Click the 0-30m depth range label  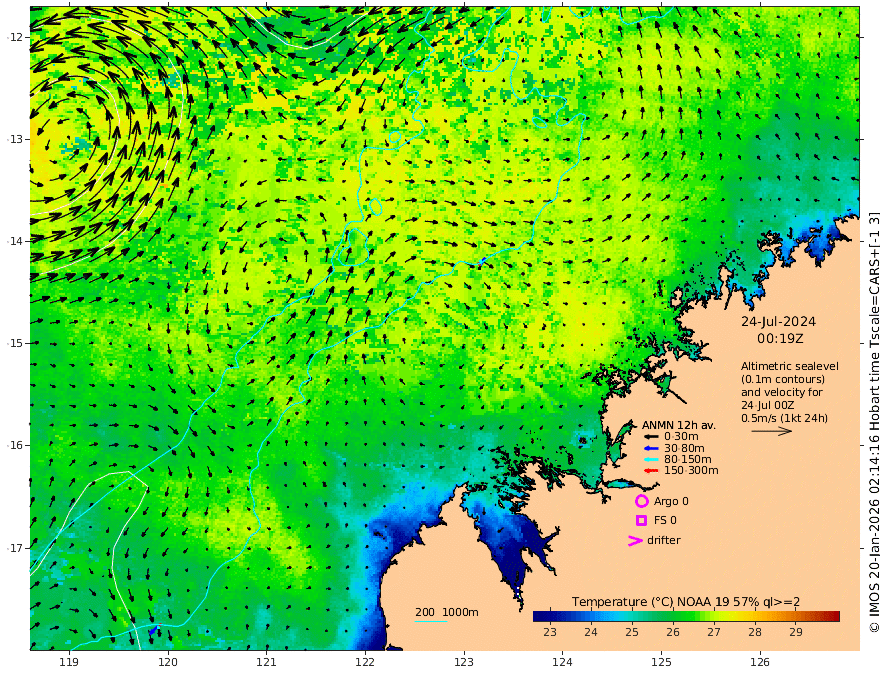point(681,437)
